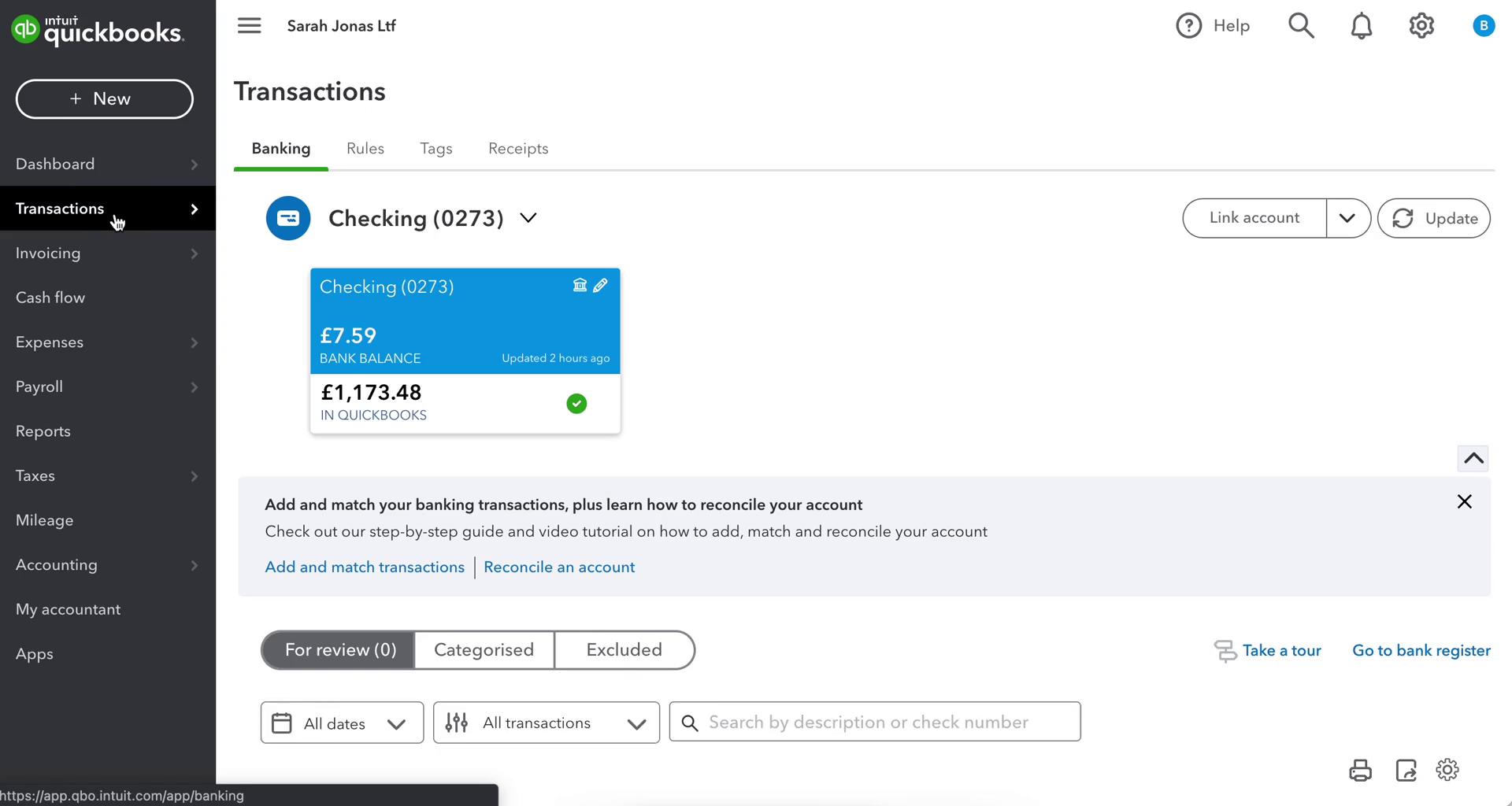This screenshot has width=1512, height=806.
Task: Click the Link account button
Action: (1254, 218)
